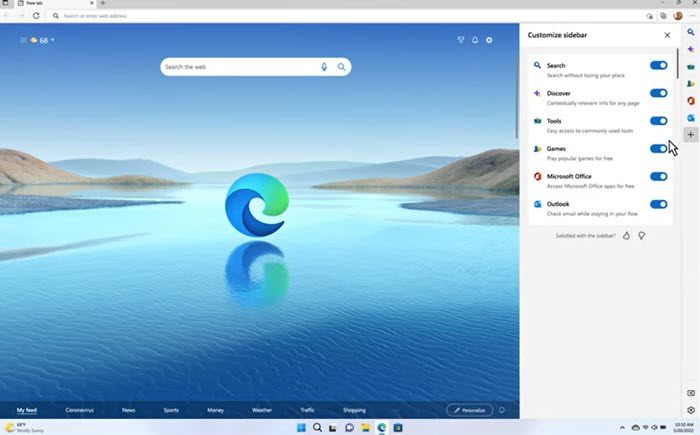Toggle the Tools sidebar switch
Image resolution: width=700 pixels, height=435 pixels.
coord(658,121)
